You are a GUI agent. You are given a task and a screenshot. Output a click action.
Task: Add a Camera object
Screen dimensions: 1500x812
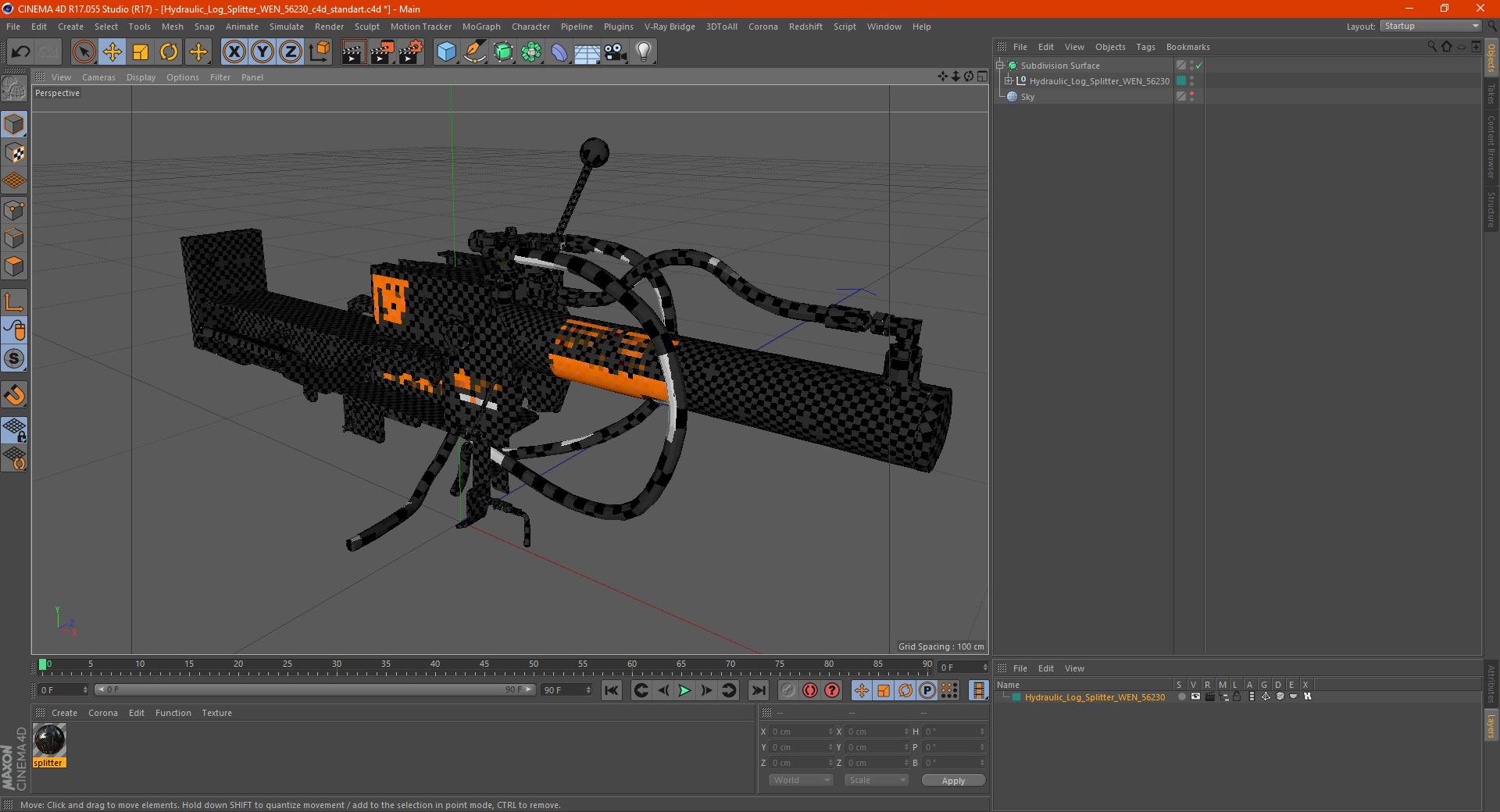click(616, 52)
